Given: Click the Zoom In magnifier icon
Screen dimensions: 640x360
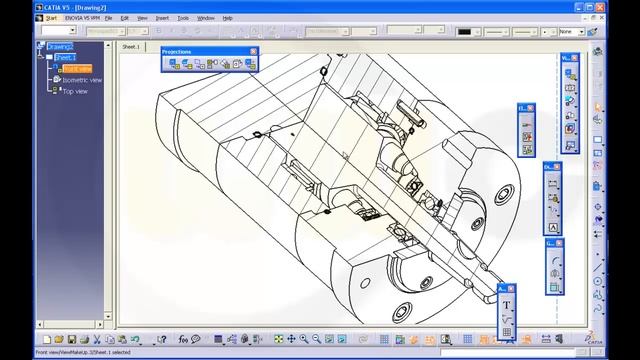Looking at the screenshot, I should (304, 339).
